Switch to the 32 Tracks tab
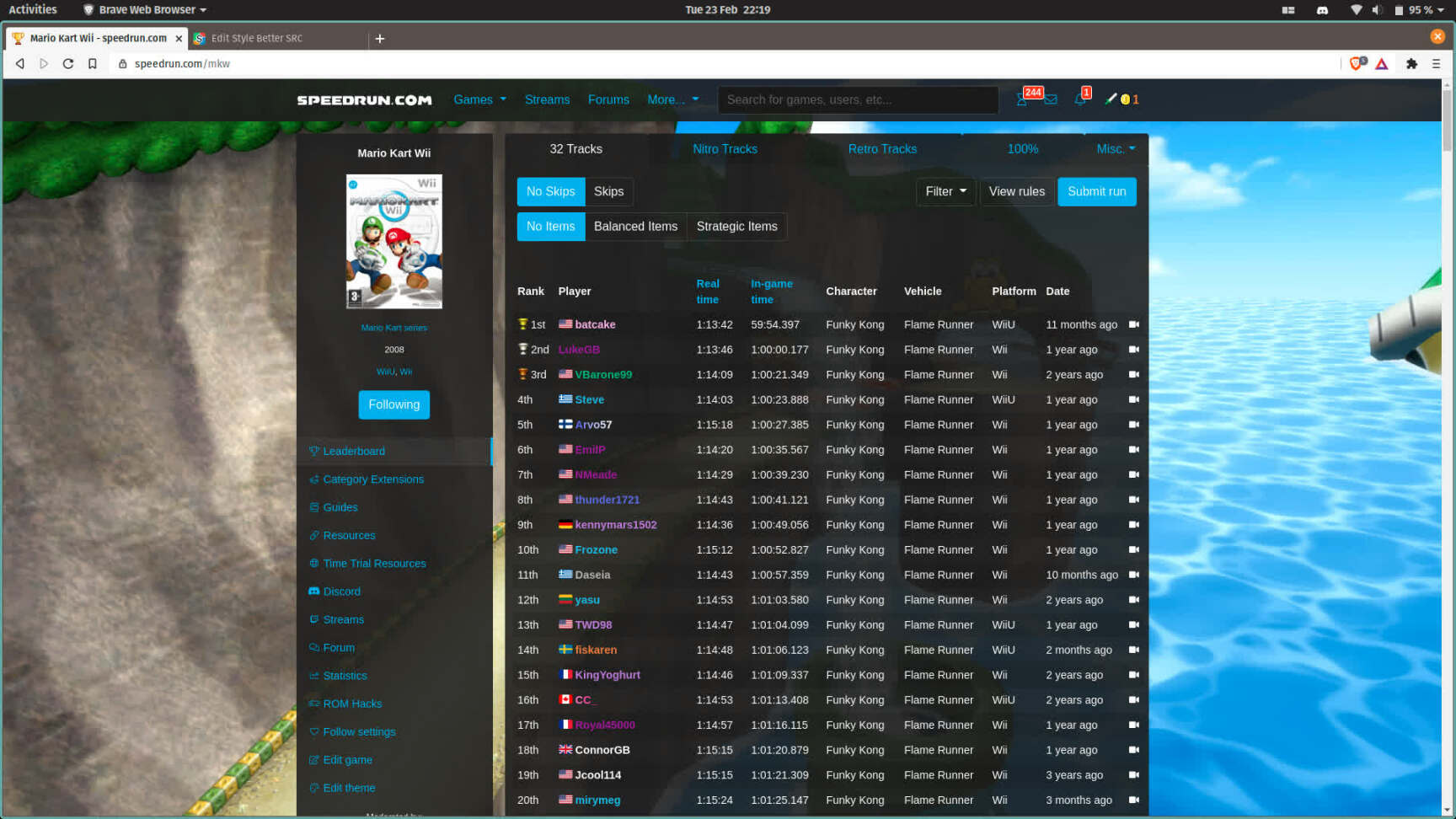The image size is (1456, 819). point(576,149)
